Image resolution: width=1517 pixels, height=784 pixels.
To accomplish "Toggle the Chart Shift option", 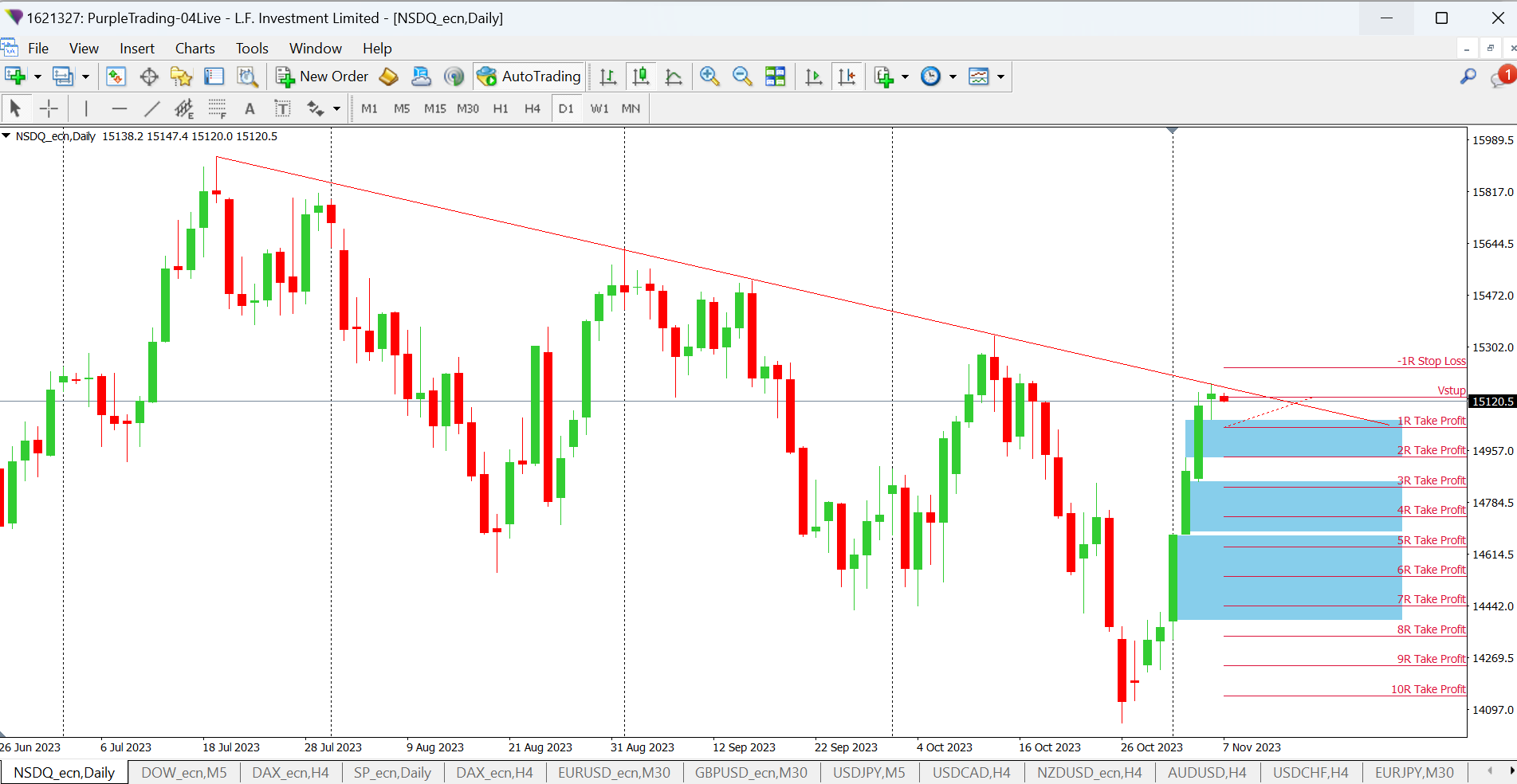I will [847, 76].
